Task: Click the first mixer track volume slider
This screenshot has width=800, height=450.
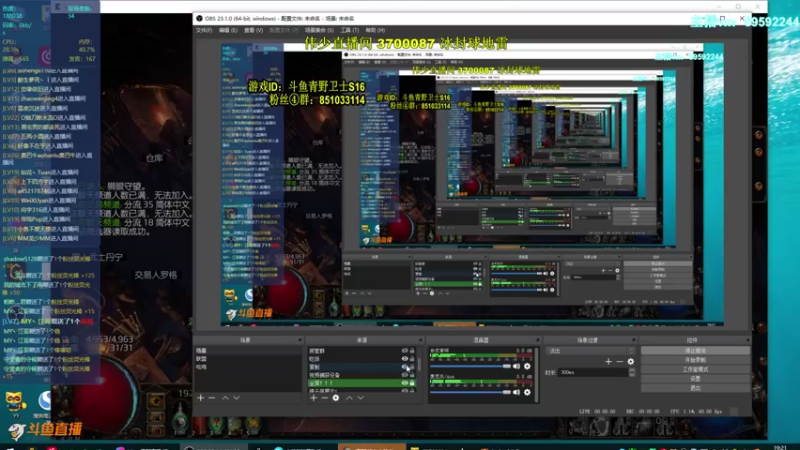Action: (470, 366)
